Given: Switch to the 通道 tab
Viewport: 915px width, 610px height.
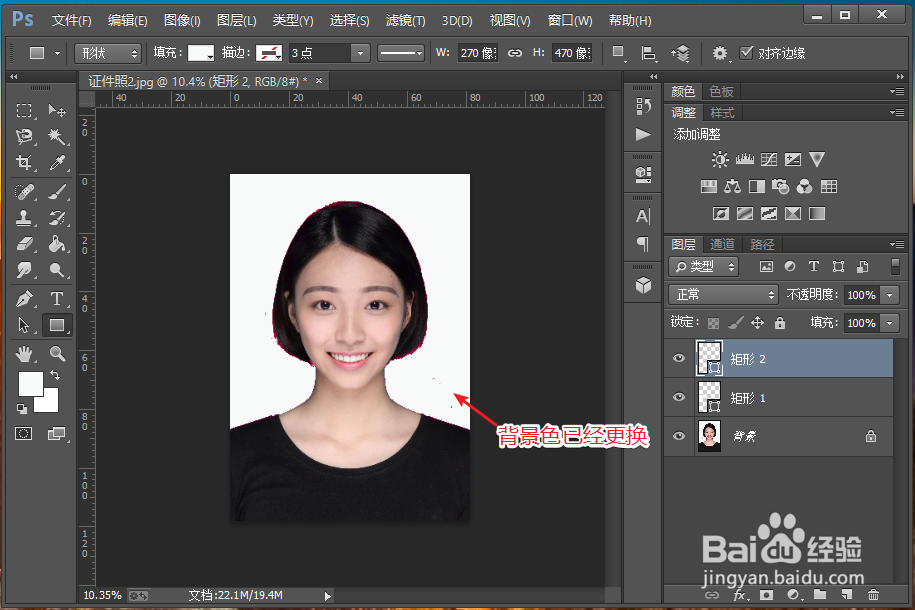Looking at the screenshot, I should [722, 244].
